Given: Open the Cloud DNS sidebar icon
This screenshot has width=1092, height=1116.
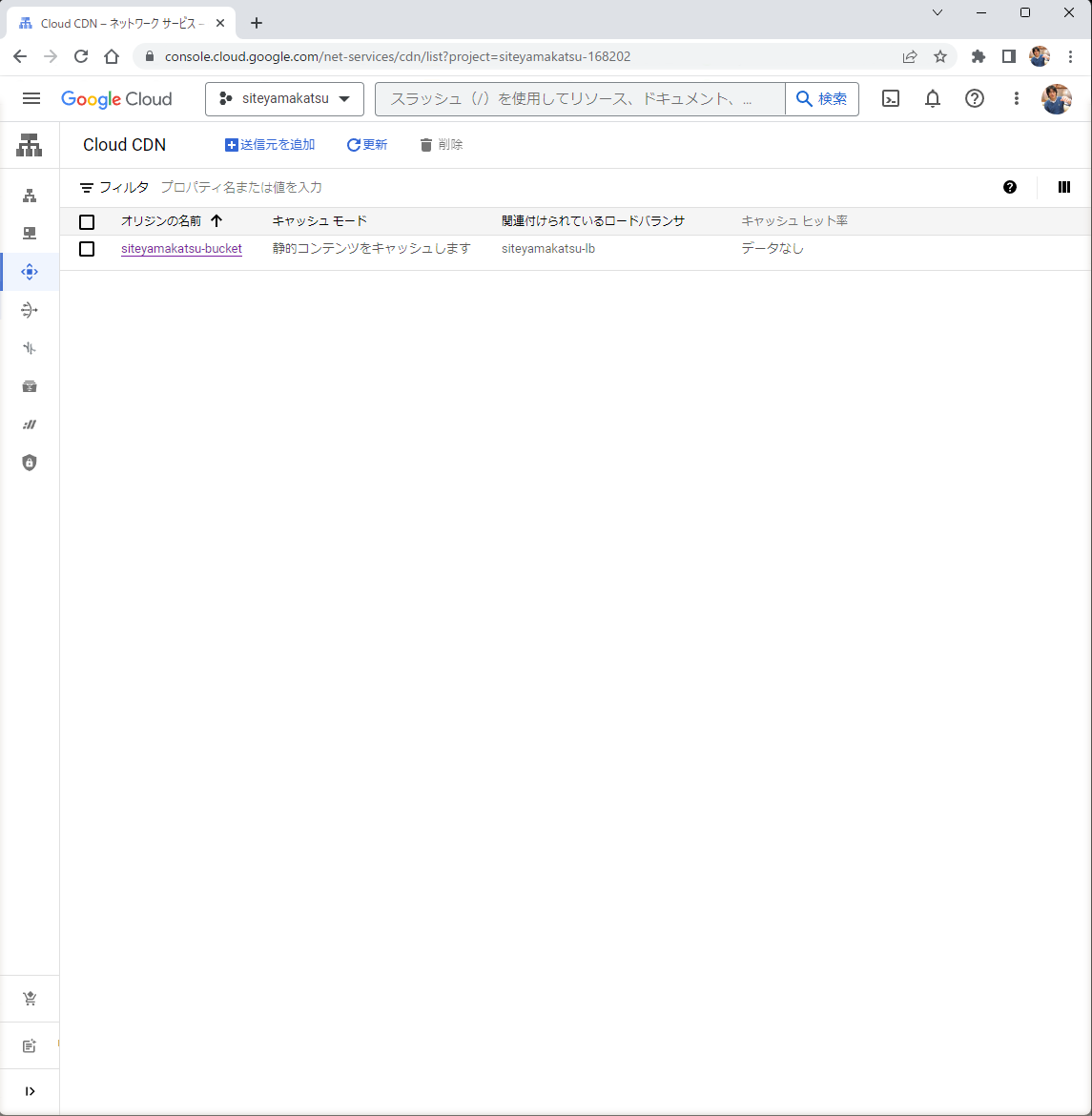Looking at the screenshot, I should click(30, 234).
